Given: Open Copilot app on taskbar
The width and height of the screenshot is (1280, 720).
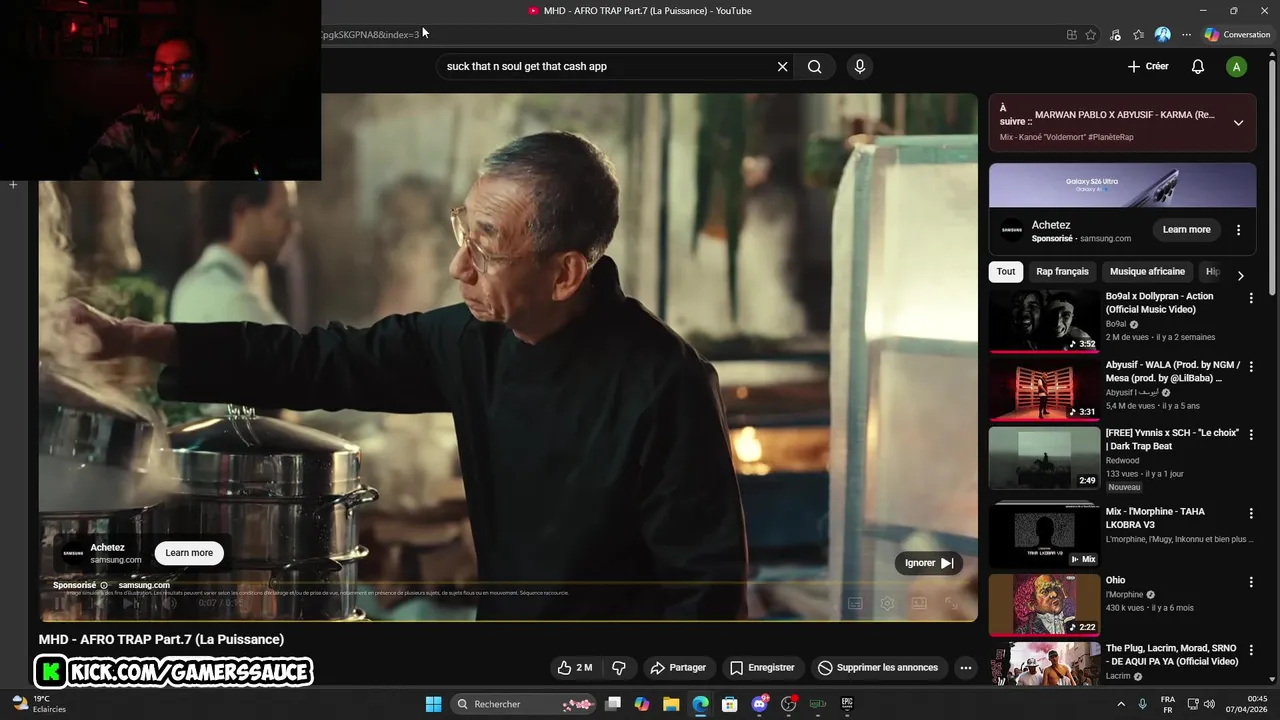Looking at the screenshot, I should [642, 704].
